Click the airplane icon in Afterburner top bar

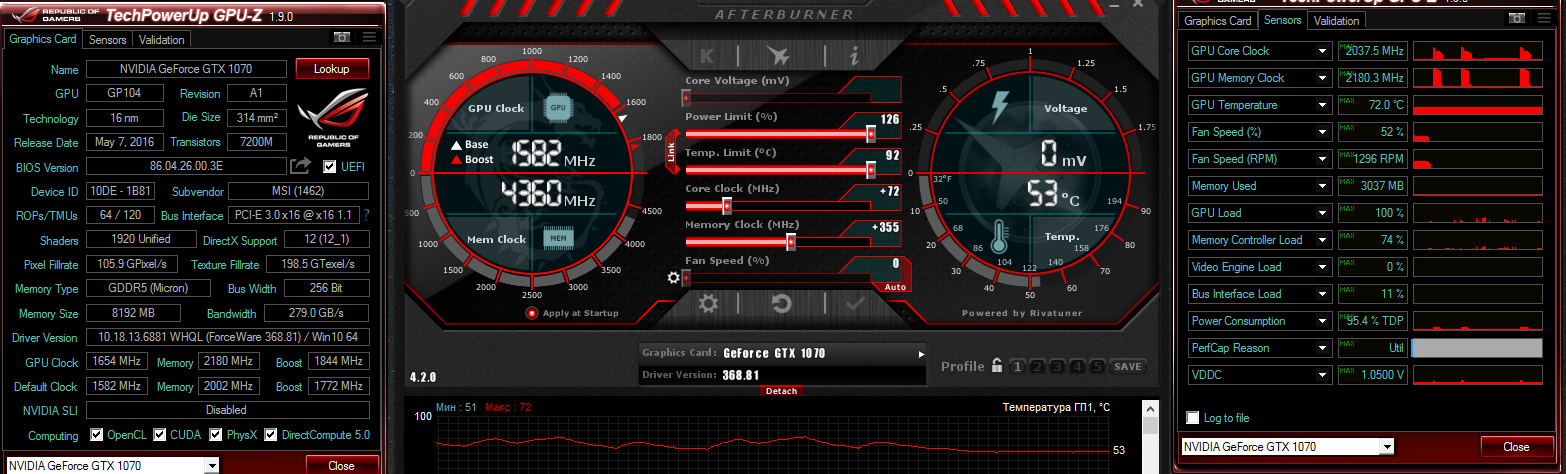778,56
